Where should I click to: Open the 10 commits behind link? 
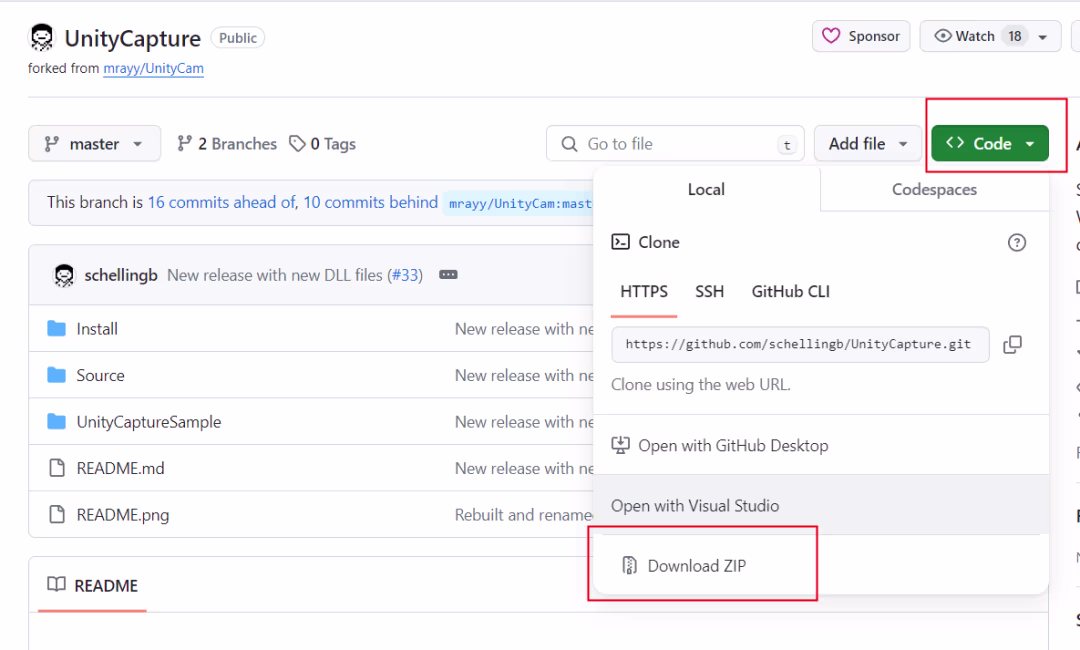tap(371, 202)
